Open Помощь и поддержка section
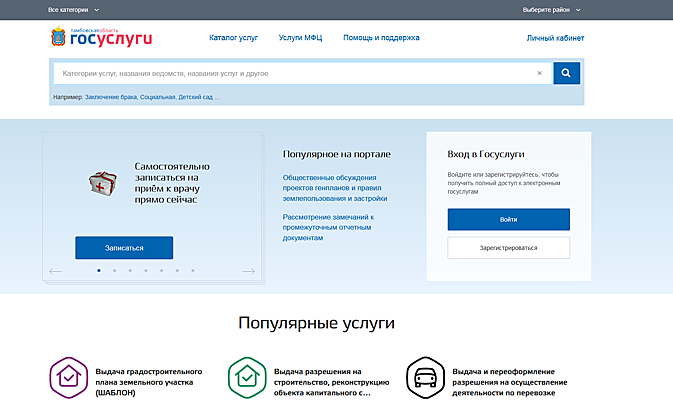 tap(381, 38)
